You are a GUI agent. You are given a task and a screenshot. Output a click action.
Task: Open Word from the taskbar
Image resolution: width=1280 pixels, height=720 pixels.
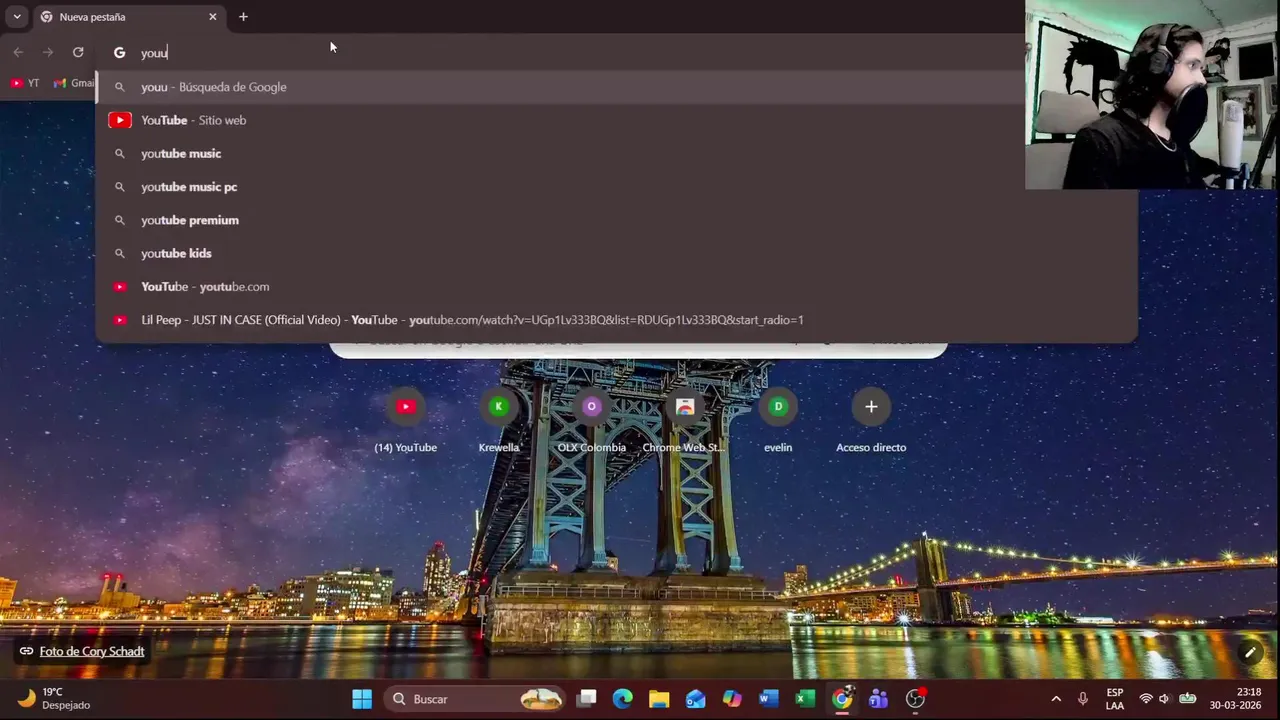768,699
